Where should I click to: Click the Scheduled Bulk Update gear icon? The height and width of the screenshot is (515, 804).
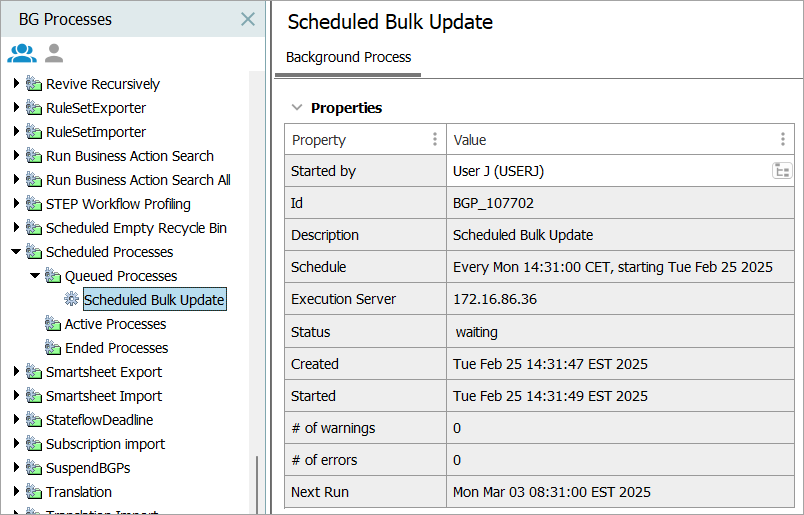pyautogui.click(x=71, y=299)
